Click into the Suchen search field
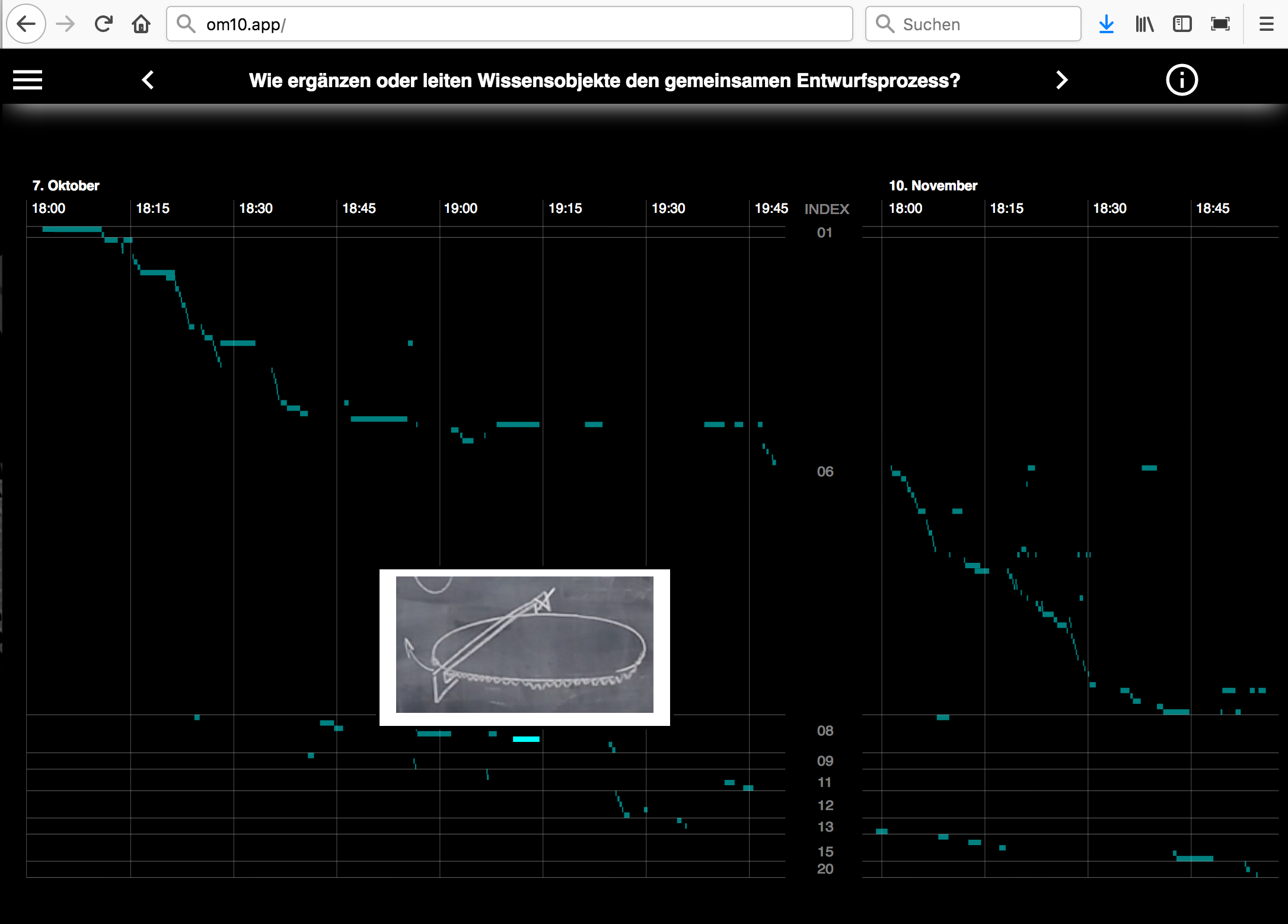The image size is (1288, 924). pyautogui.click(x=973, y=24)
